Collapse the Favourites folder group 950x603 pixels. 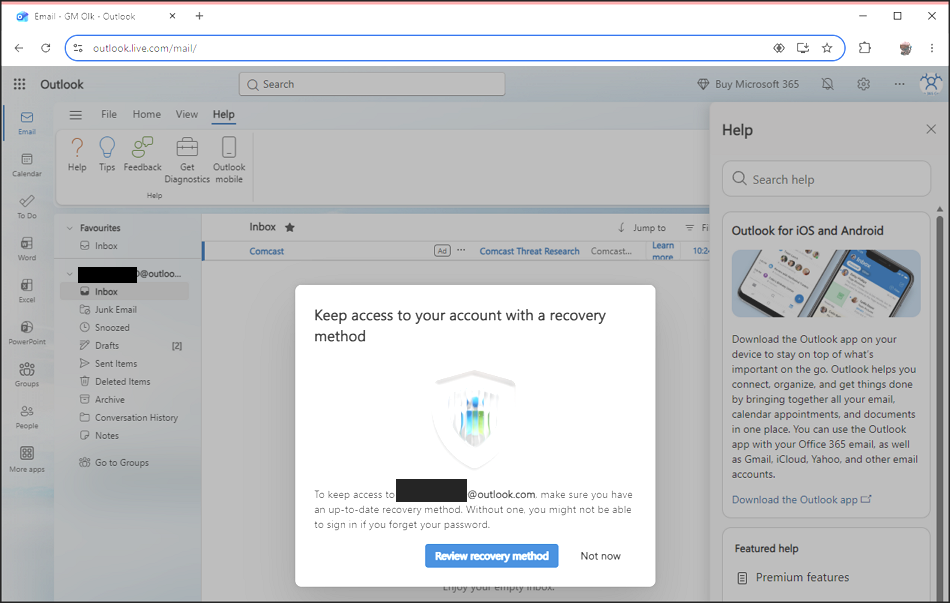70,228
